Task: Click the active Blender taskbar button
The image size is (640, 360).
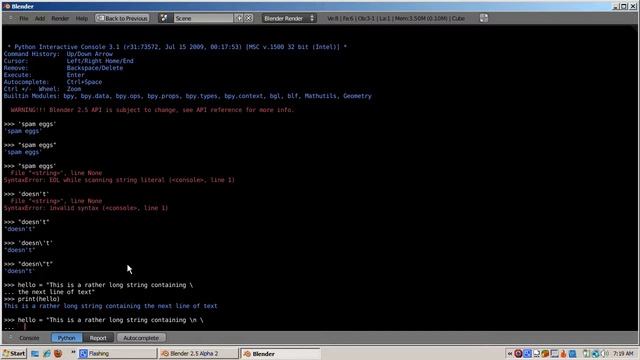Action: point(280,353)
